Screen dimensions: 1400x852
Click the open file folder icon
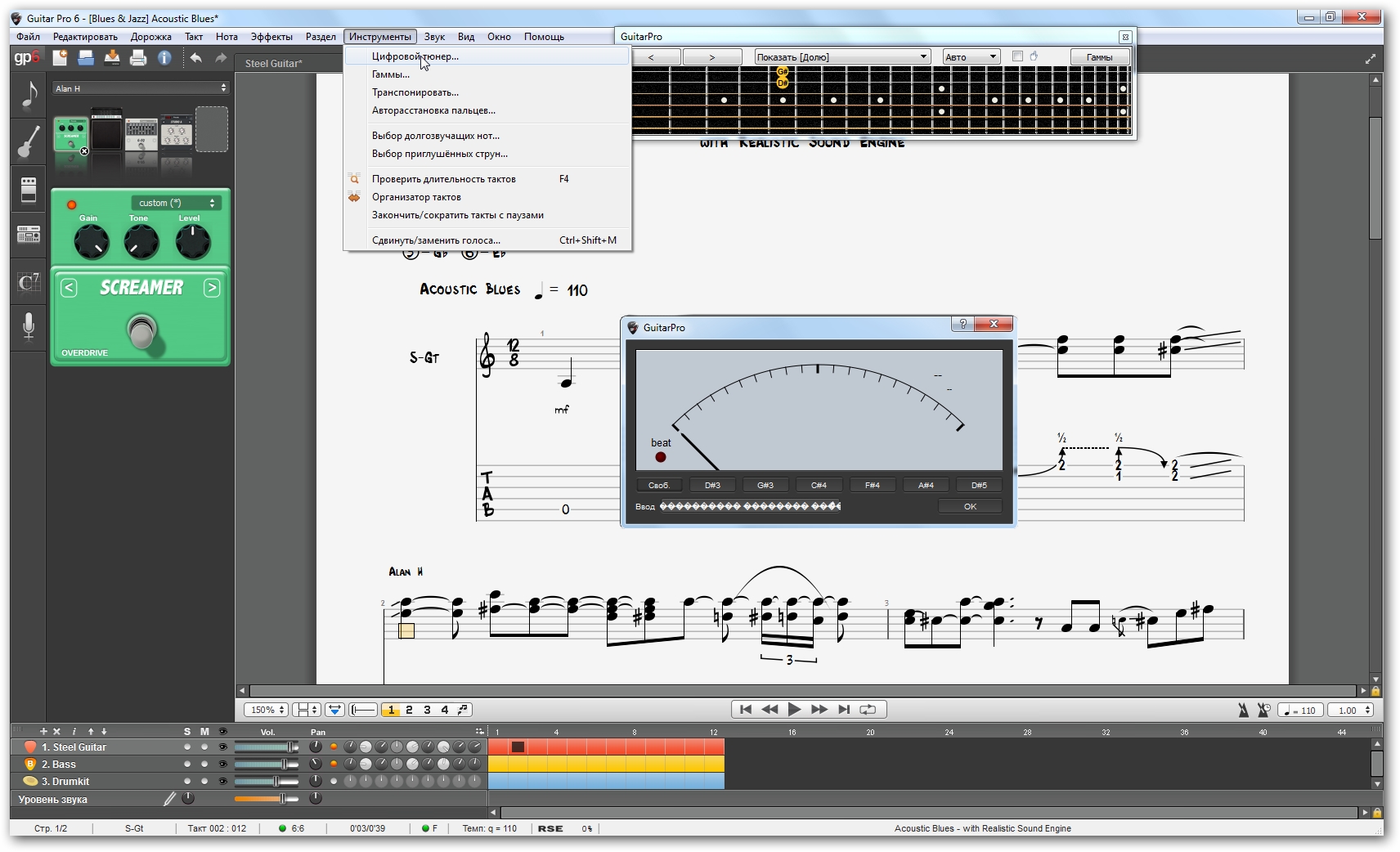click(86, 57)
